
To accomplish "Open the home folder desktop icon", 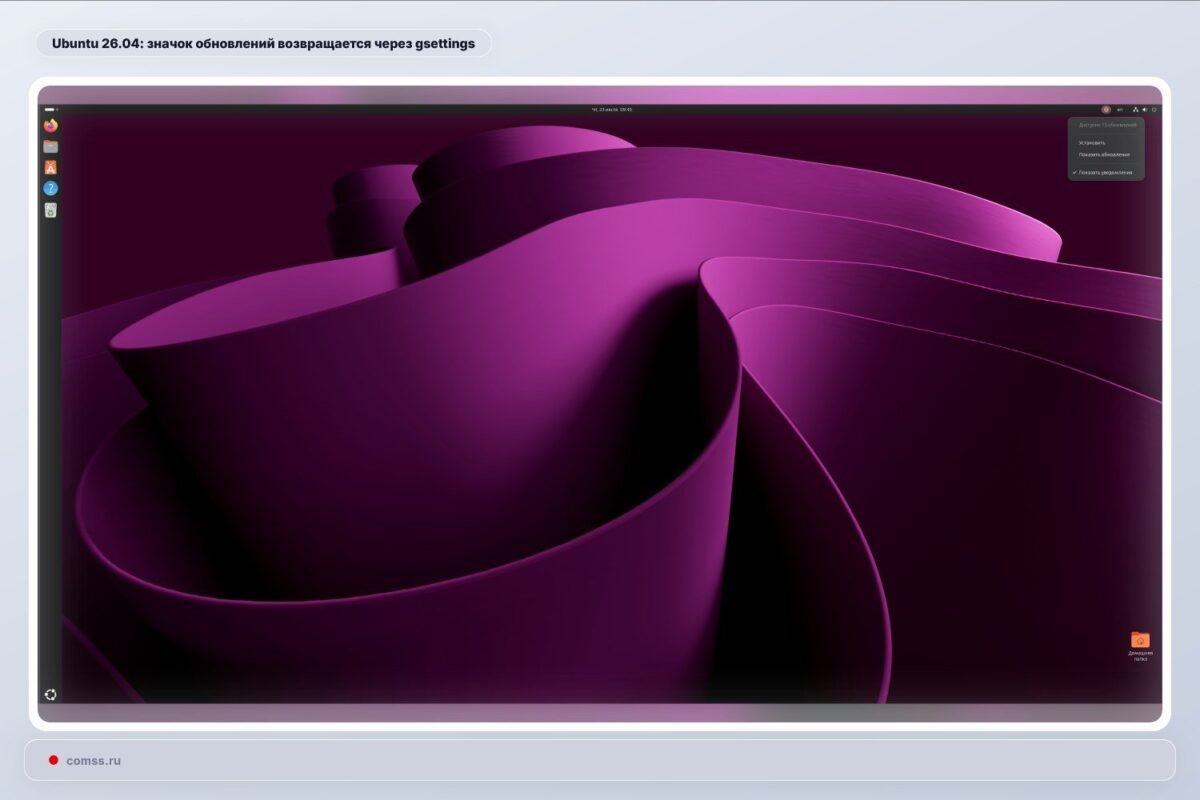I will pos(1140,646).
